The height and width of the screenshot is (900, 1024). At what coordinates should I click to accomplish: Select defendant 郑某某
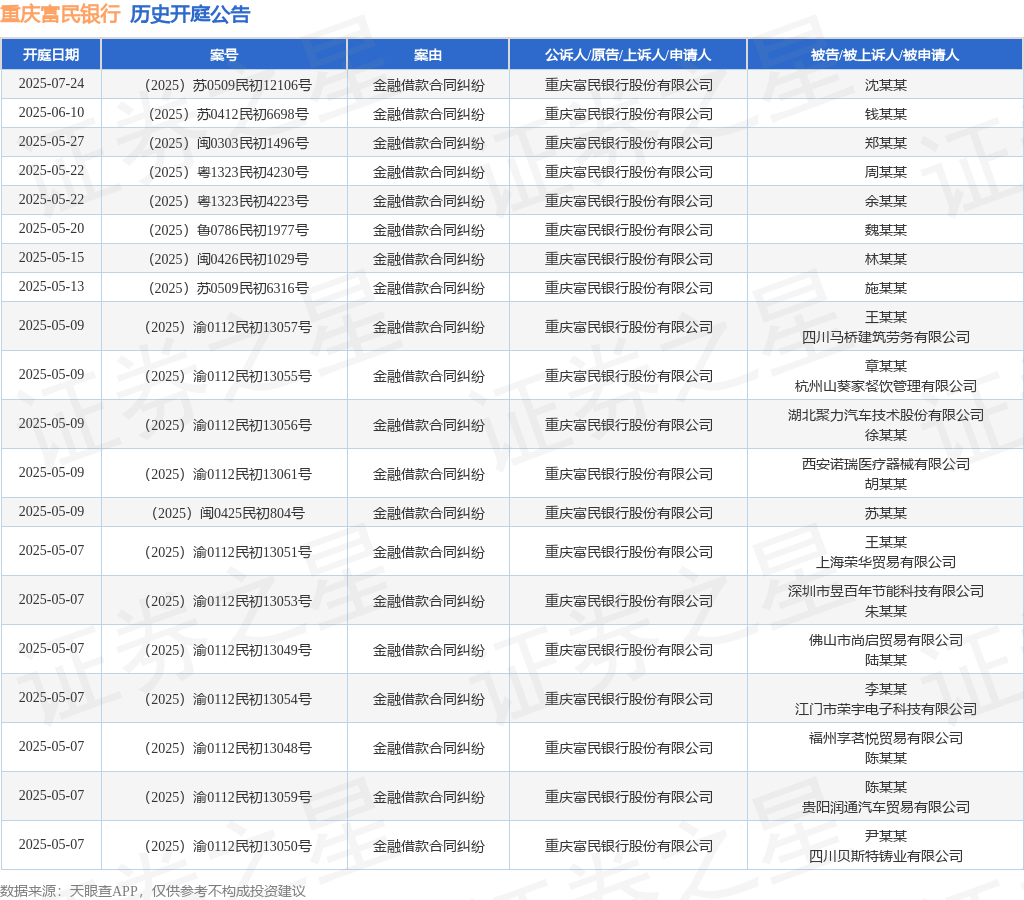tap(886, 143)
